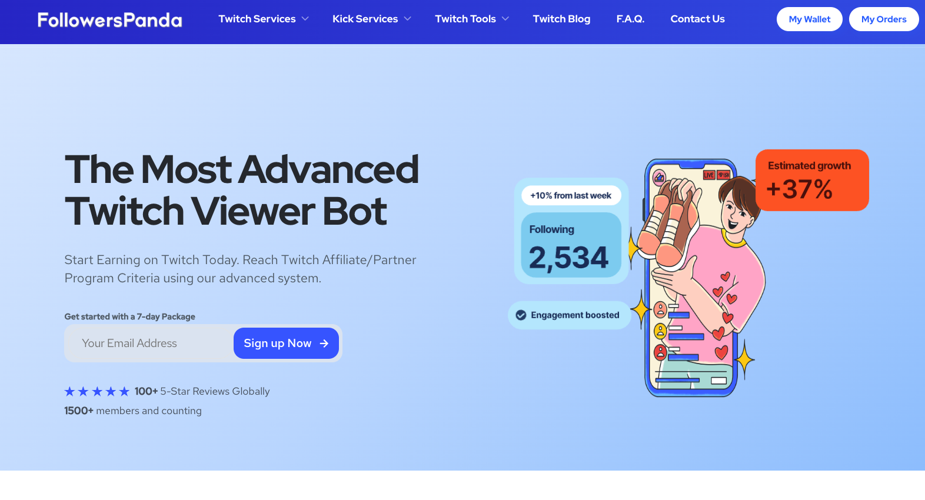Click the Start Earning on Twitch Today paragraph
Viewport: 925px width, 500px height.
point(240,269)
